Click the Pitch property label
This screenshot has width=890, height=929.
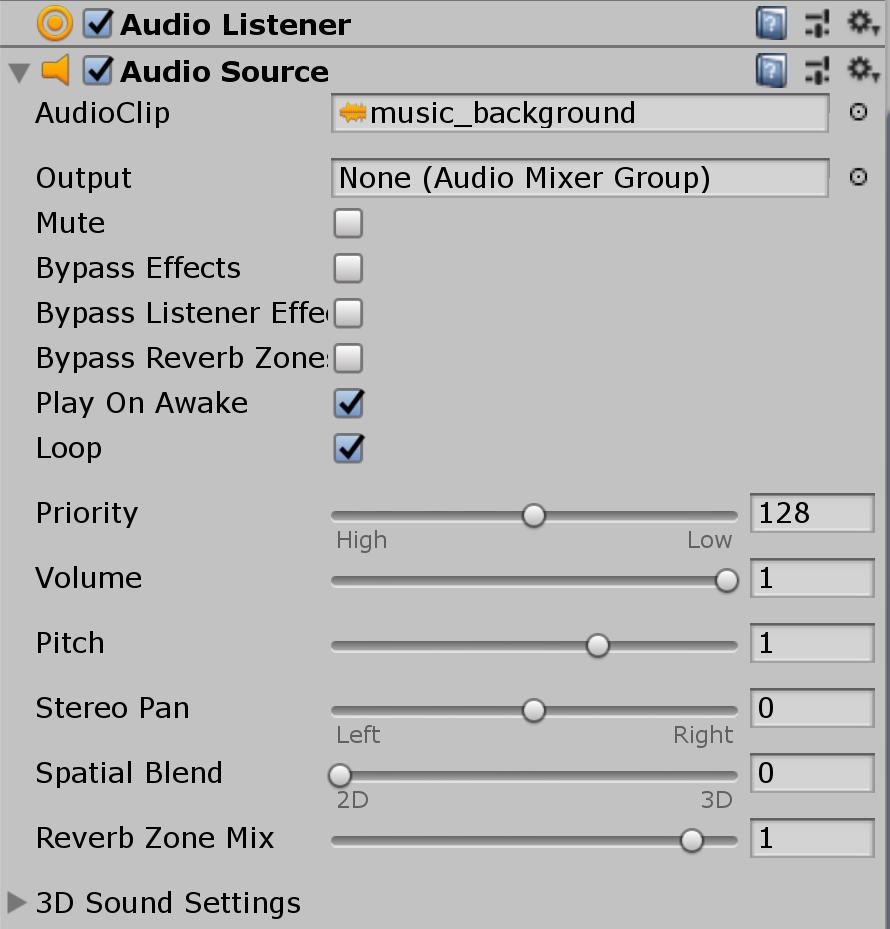(70, 643)
